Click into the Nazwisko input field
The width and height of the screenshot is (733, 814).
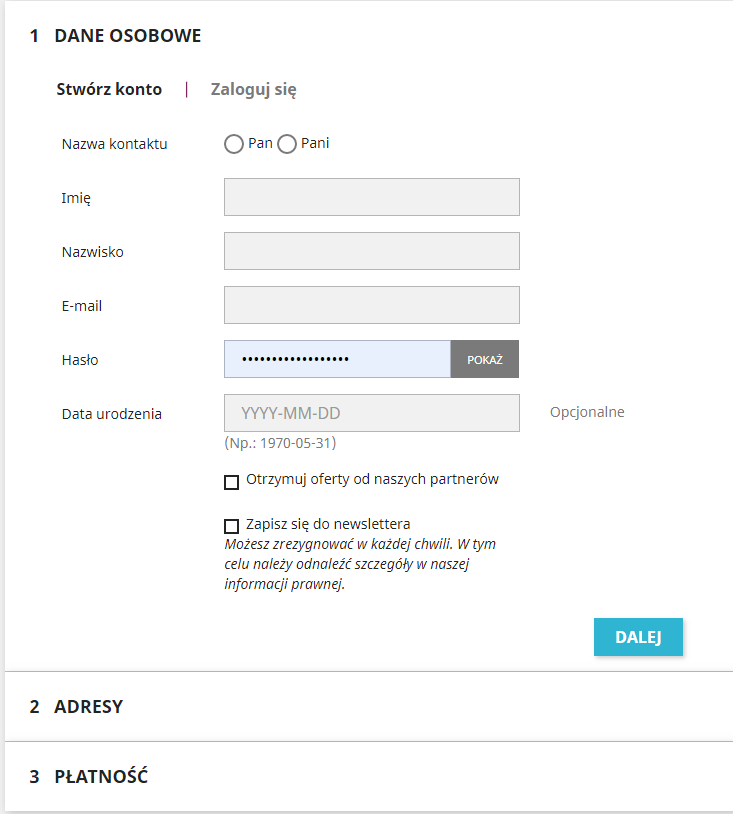click(371, 251)
